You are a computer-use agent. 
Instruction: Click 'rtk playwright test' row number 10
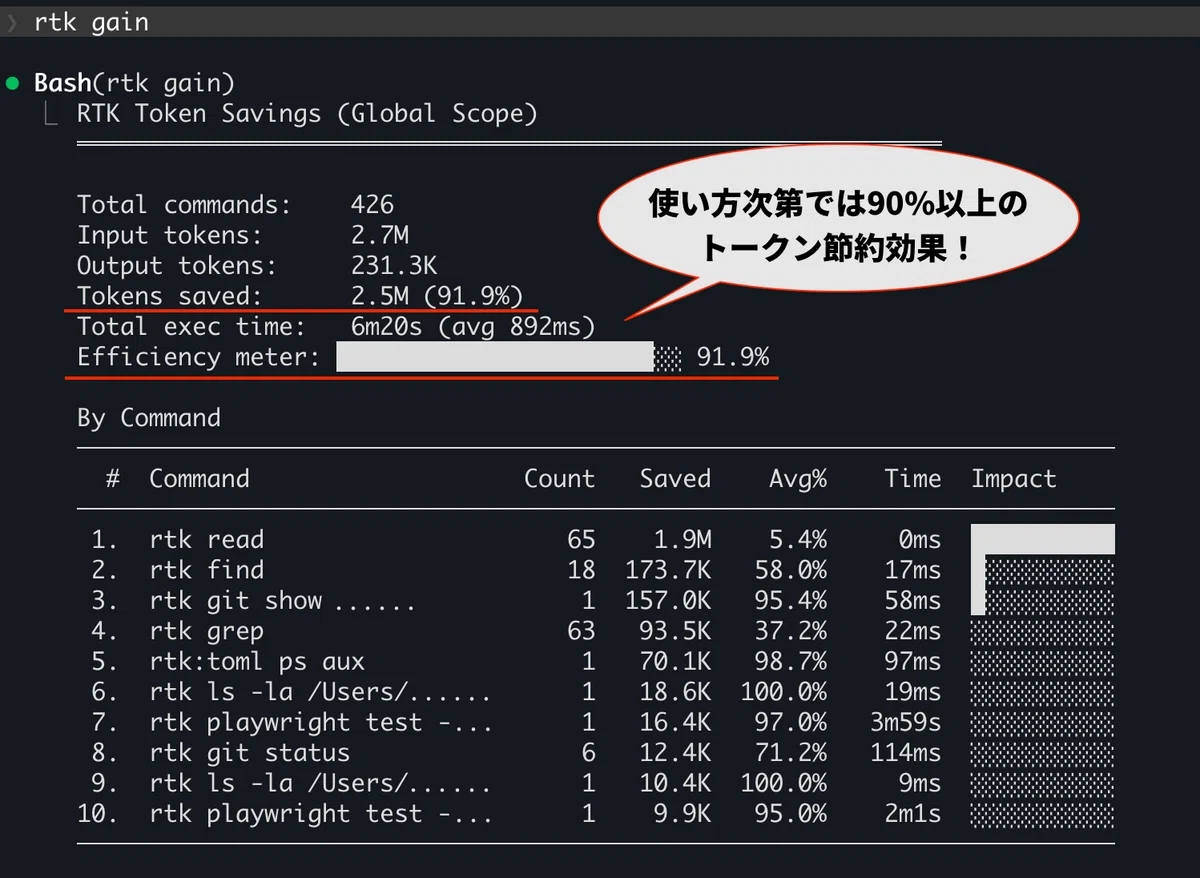pyautogui.click(x=596, y=814)
